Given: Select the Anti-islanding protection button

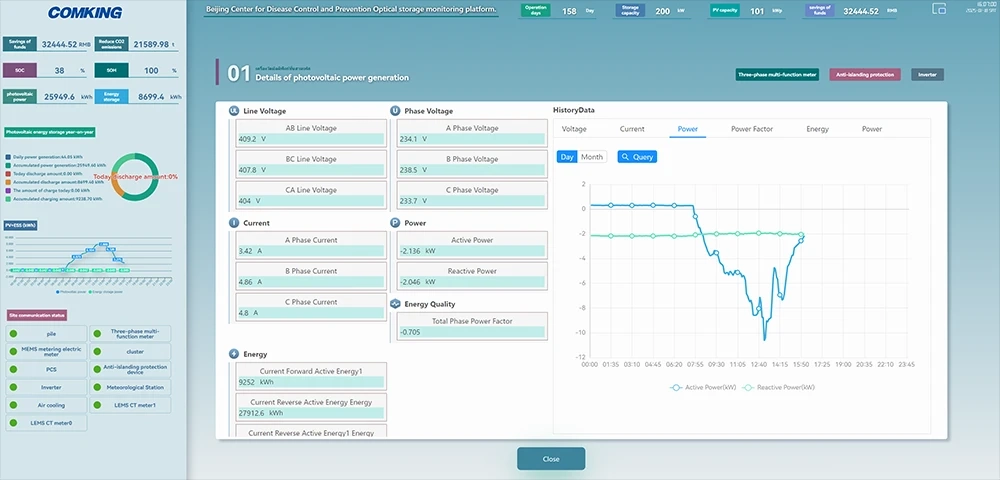Looking at the screenshot, I should [865, 74].
